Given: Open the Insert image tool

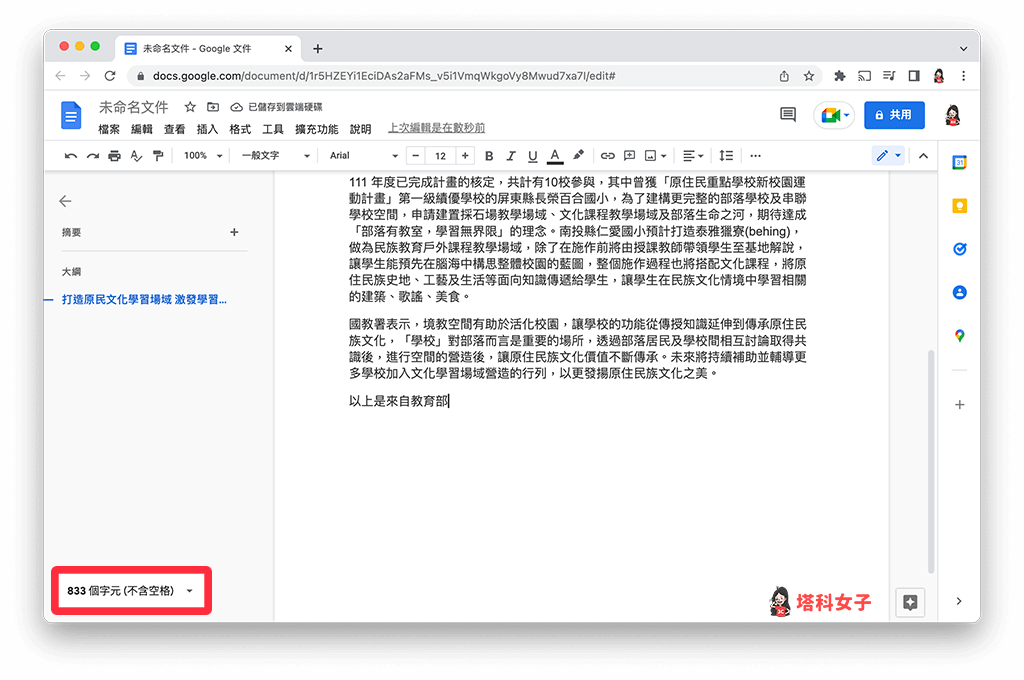Looking at the screenshot, I should point(652,155).
